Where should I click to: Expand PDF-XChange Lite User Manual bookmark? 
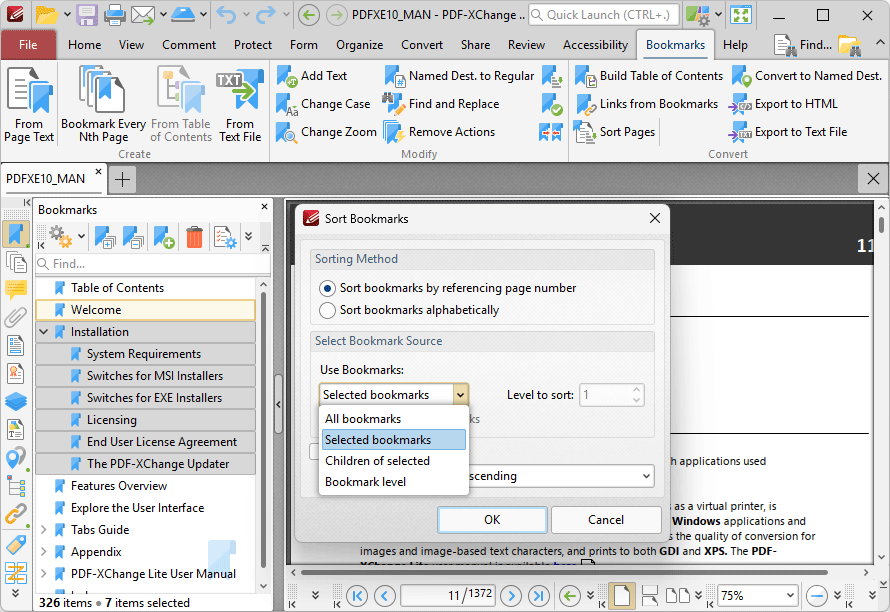pos(44,574)
